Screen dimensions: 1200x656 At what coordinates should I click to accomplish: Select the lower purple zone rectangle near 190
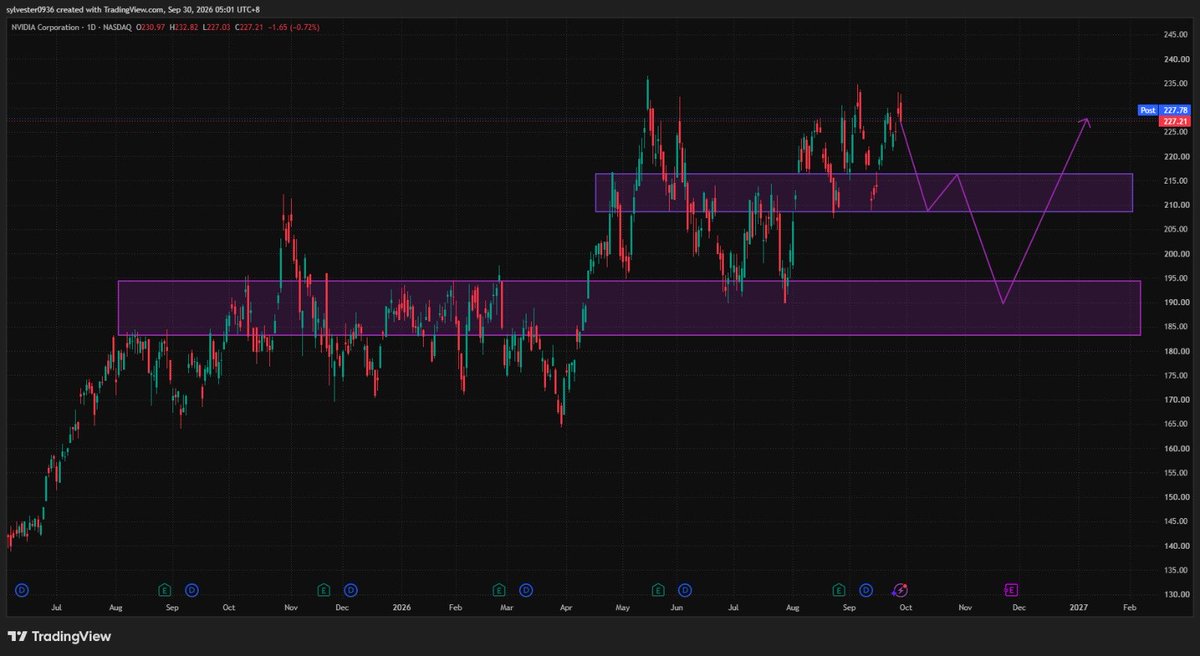[x=629, y=308]
